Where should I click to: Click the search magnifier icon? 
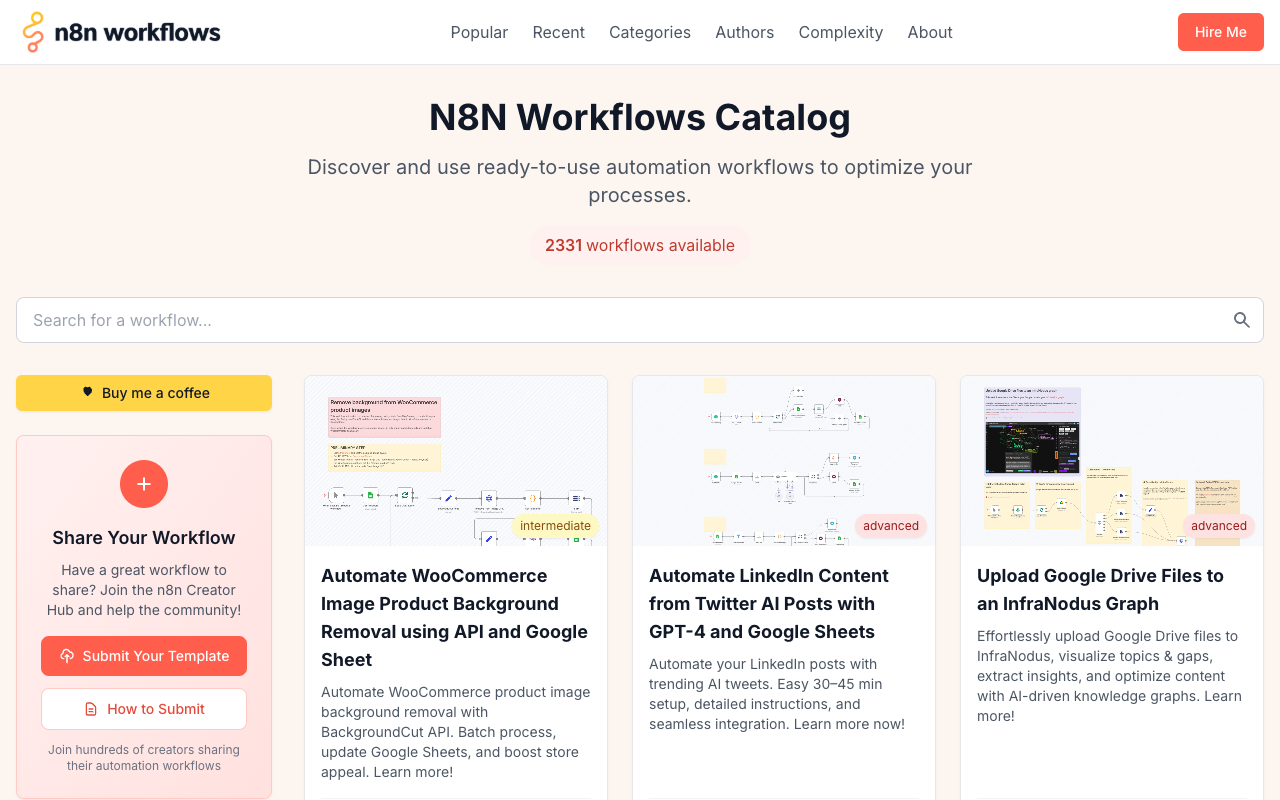pos(1242,320)
